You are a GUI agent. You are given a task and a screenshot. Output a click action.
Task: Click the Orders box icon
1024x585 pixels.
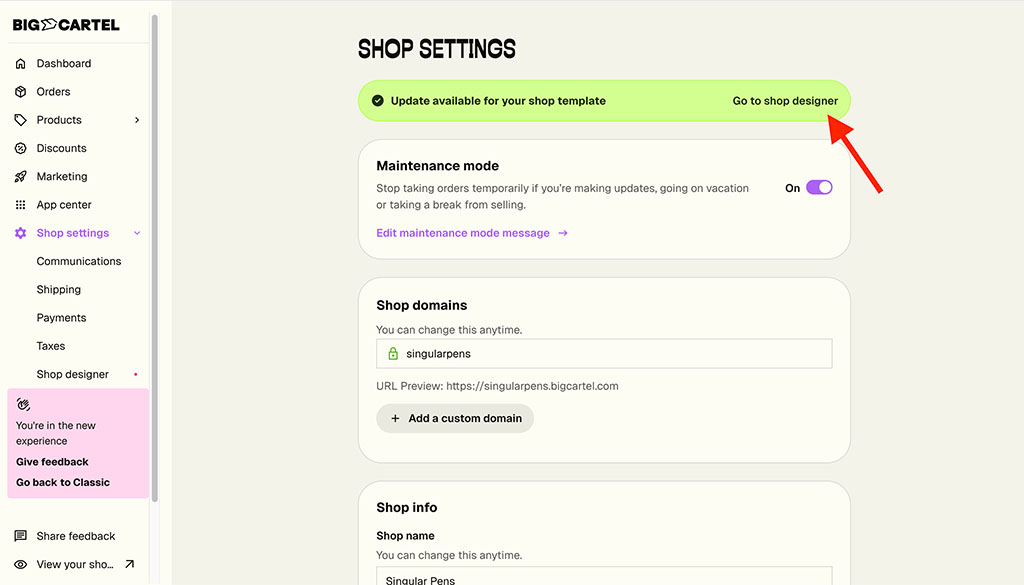(21, 91)
